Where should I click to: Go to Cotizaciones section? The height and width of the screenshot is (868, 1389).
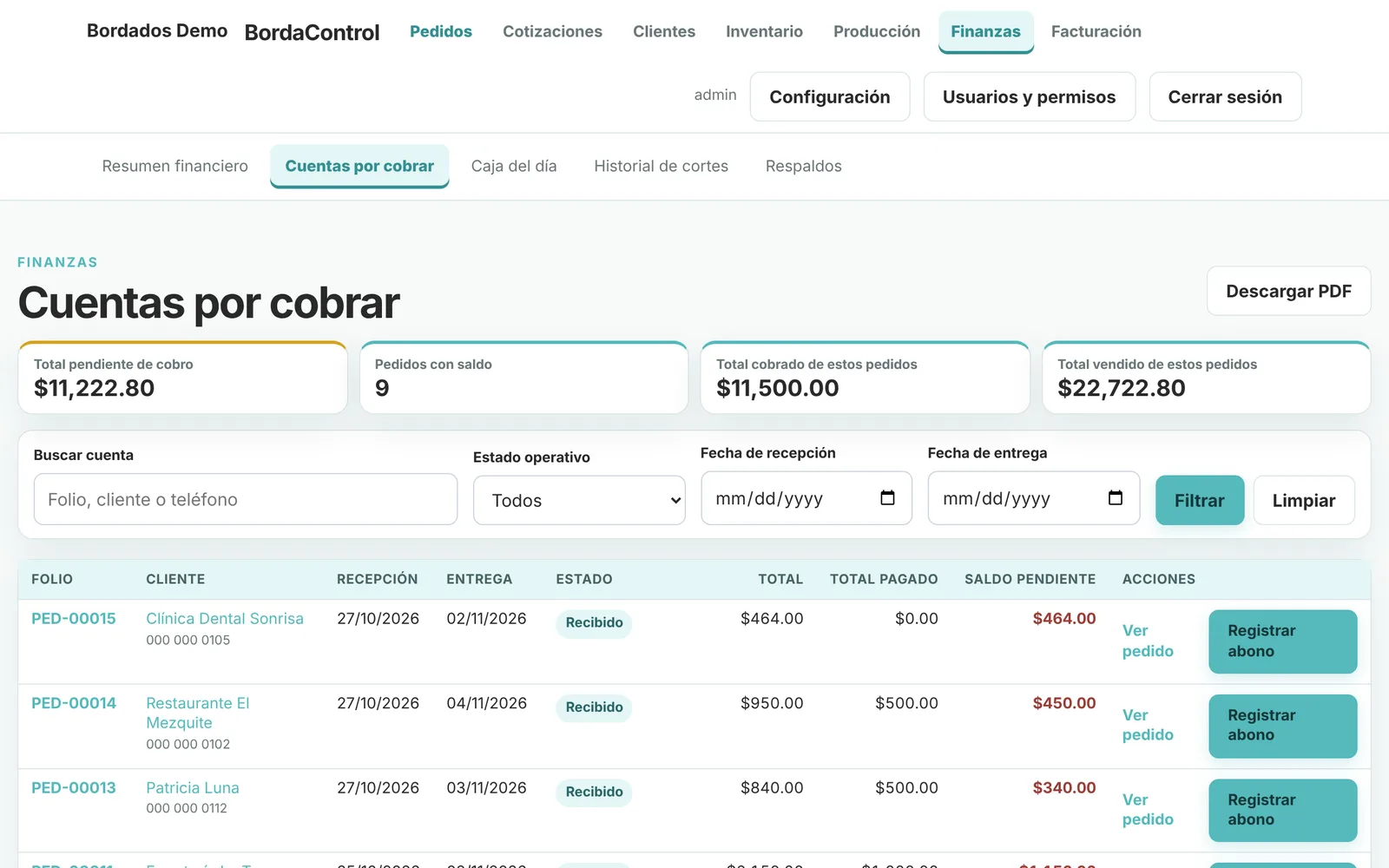point(552,31)
